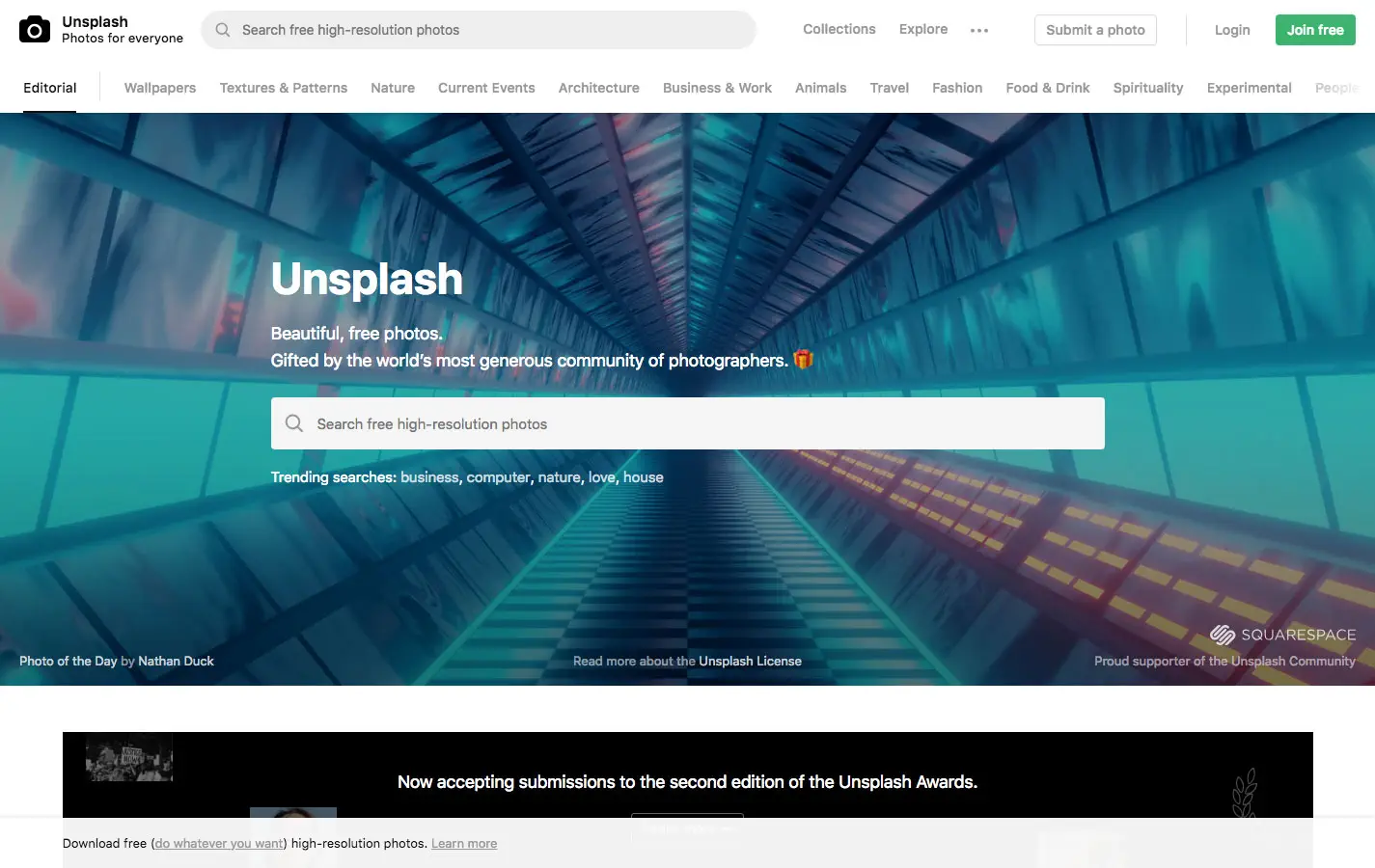Open the three-dots more menu

979,30
